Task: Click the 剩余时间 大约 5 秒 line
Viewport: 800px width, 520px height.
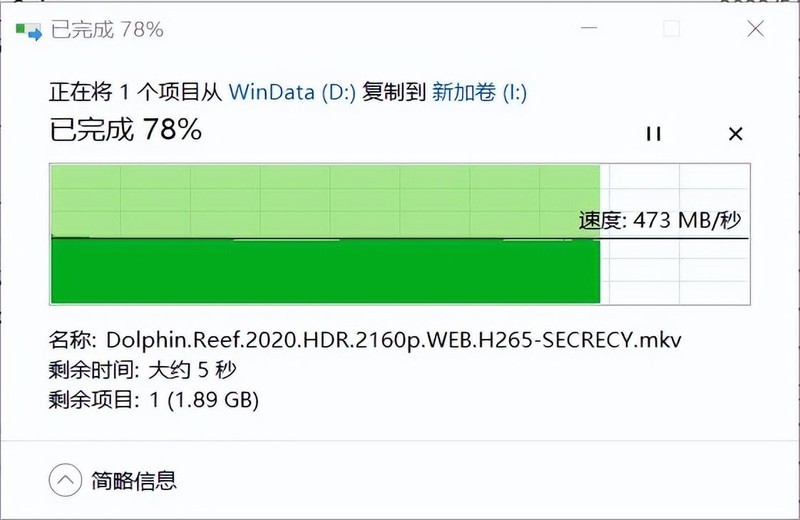Action: tap(142, 370)
